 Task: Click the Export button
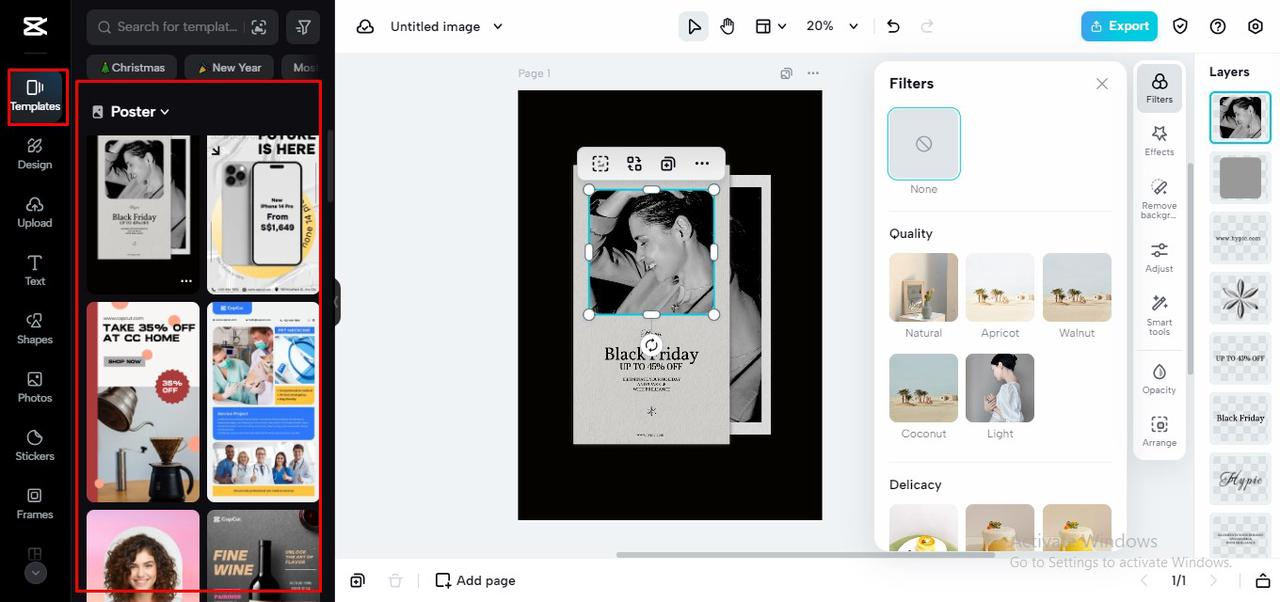(1119, 27)
